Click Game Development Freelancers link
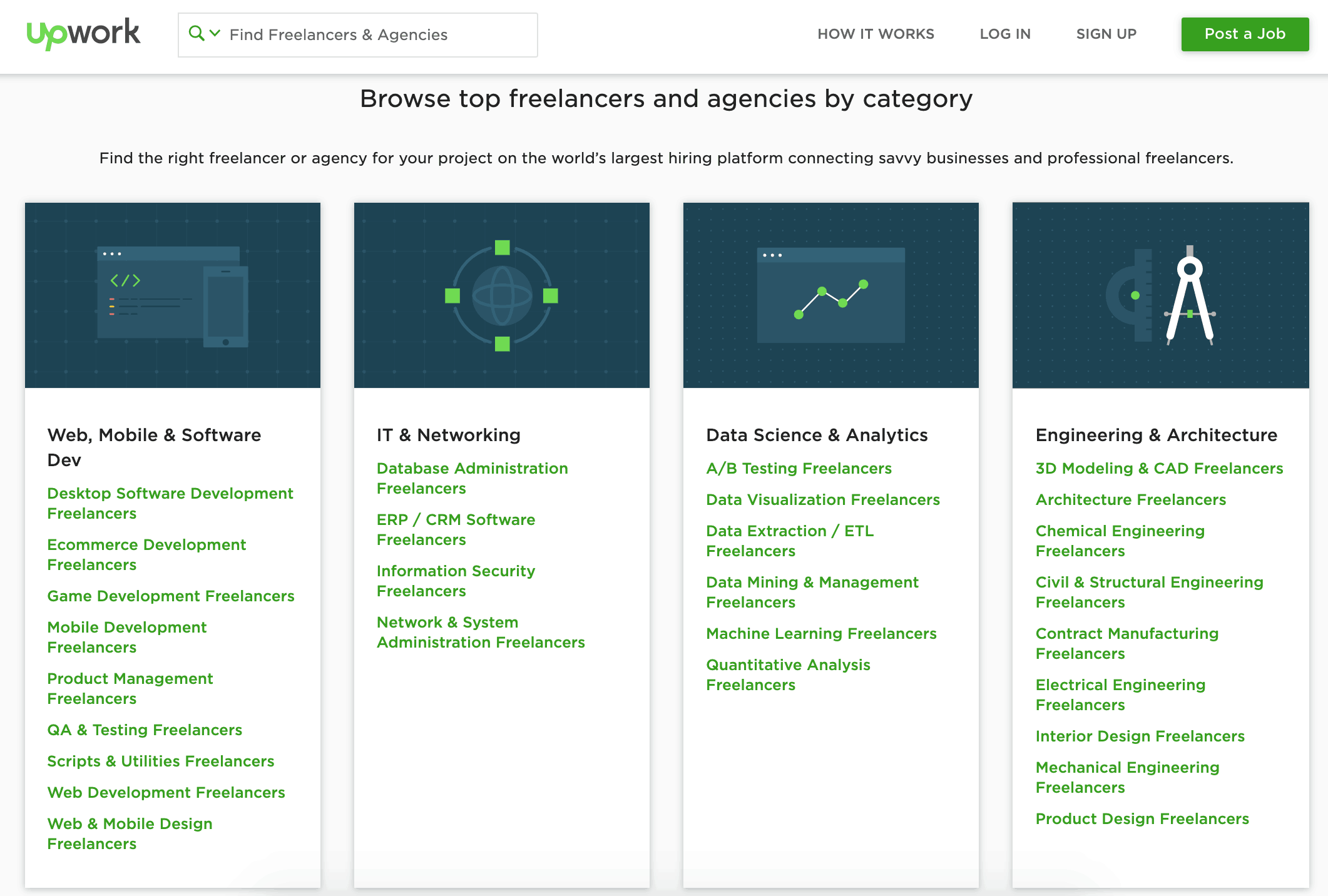 coord(171,596)
